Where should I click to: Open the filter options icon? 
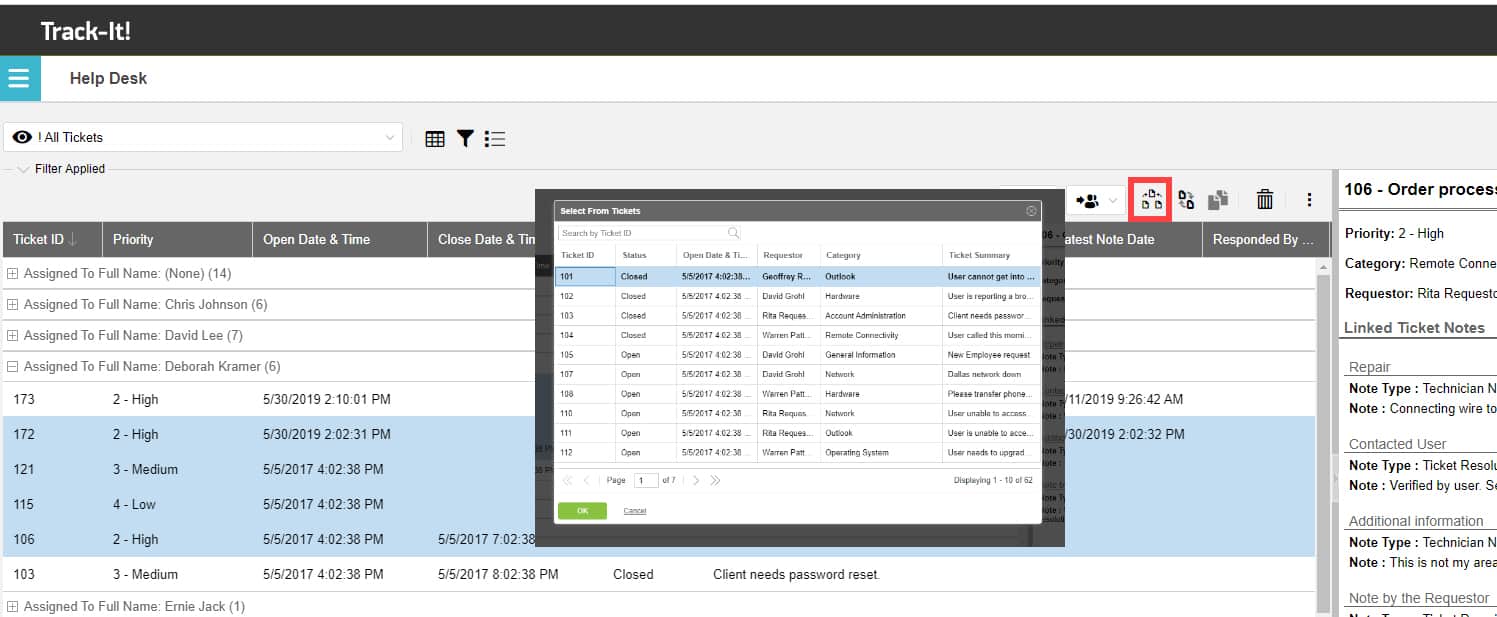[x=465, y=138]
